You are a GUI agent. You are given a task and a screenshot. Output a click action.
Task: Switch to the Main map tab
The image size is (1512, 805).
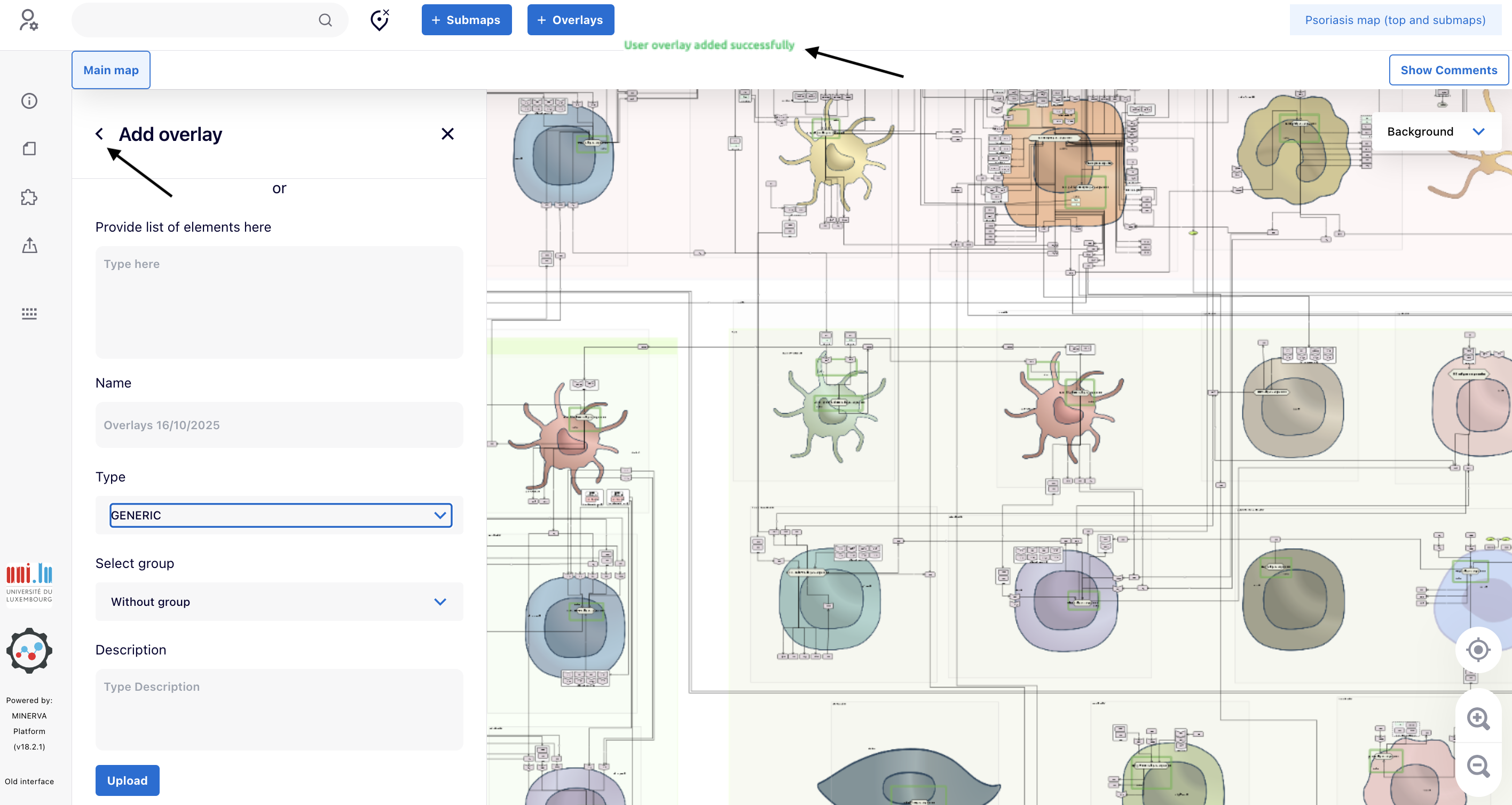point(111,70)
